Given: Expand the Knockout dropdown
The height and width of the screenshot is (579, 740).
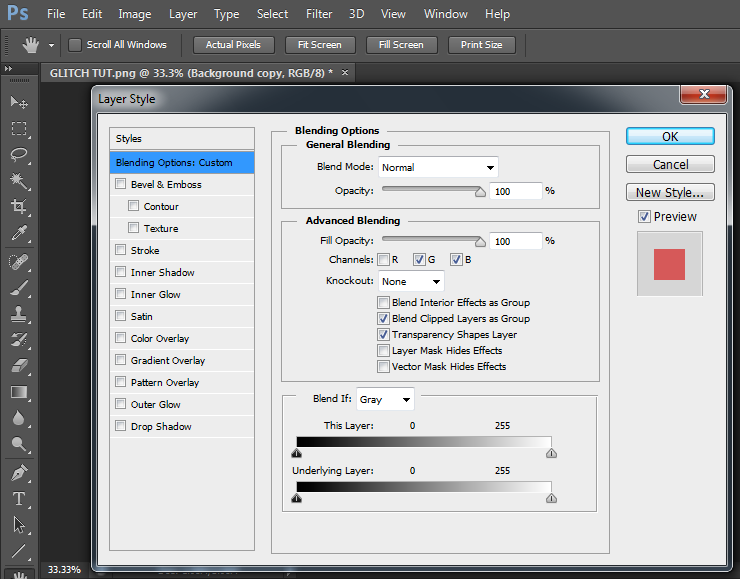Looking at the screenshot, I should [x=410, y=282].
